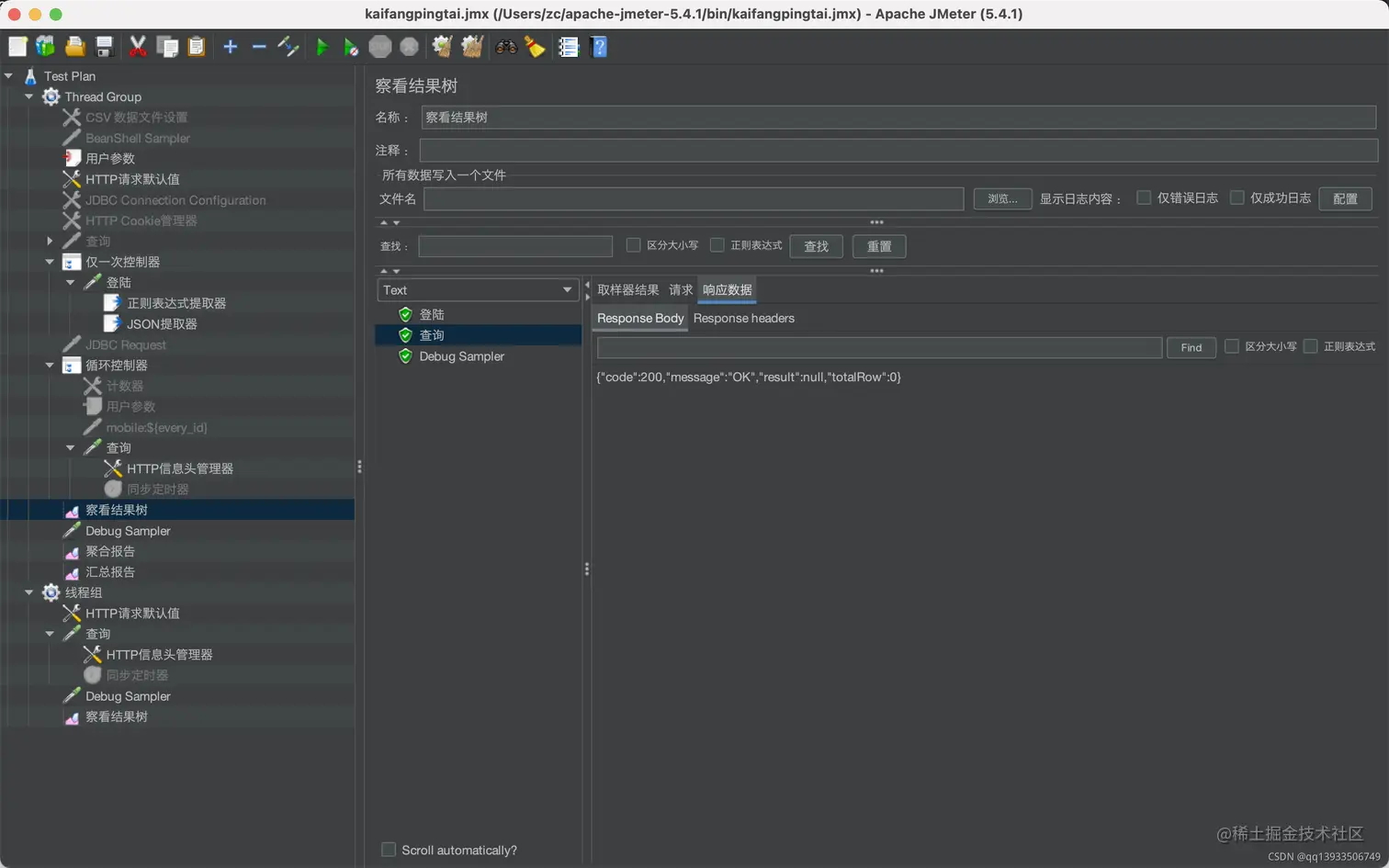Open the Function Helper list icon

click(569, 47)
